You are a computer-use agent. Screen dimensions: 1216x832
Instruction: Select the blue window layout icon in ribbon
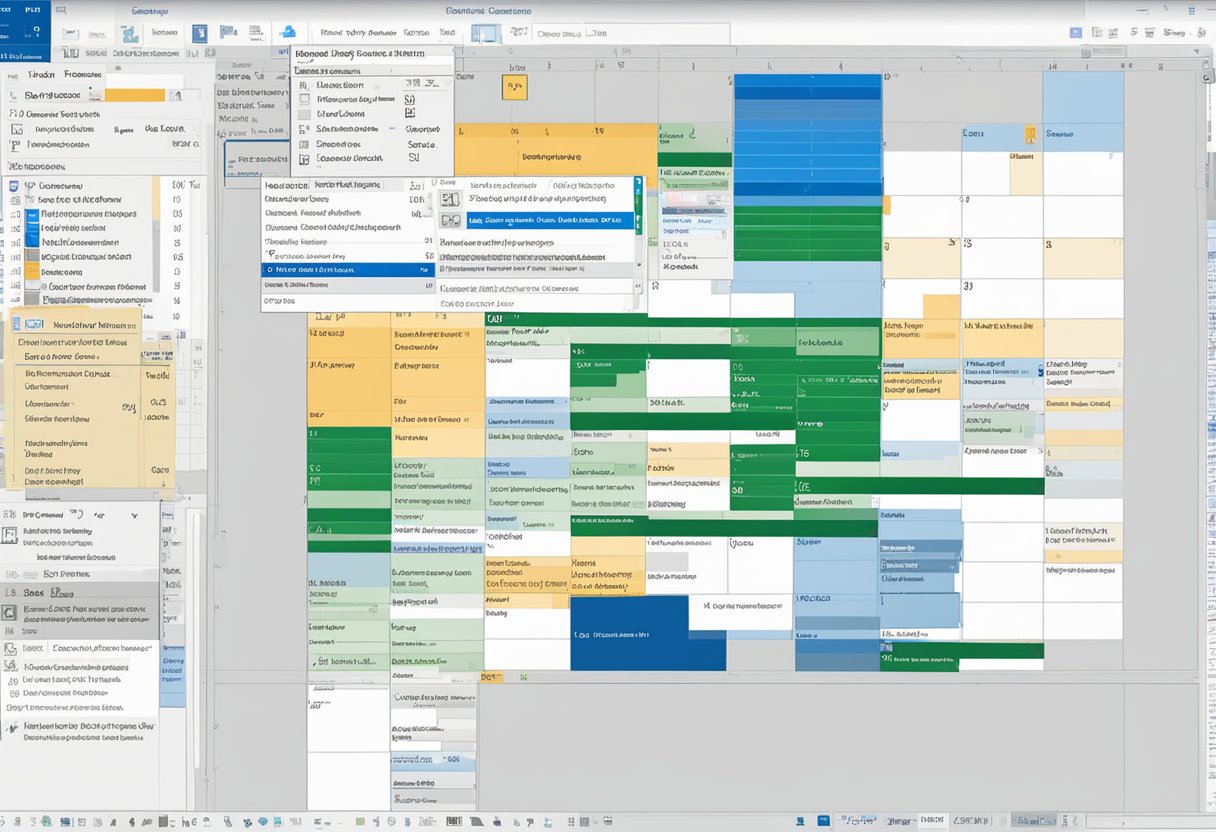click(x=485, y=34)
